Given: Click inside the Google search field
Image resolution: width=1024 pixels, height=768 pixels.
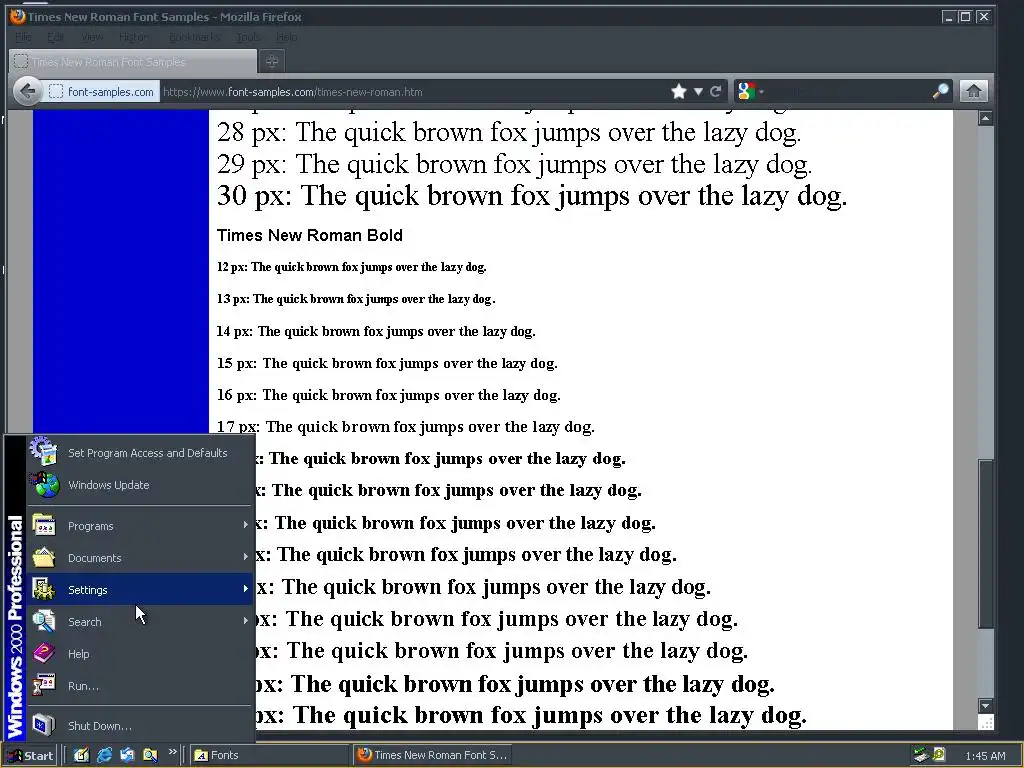Looking at the screenshot, I should point(848,91).
